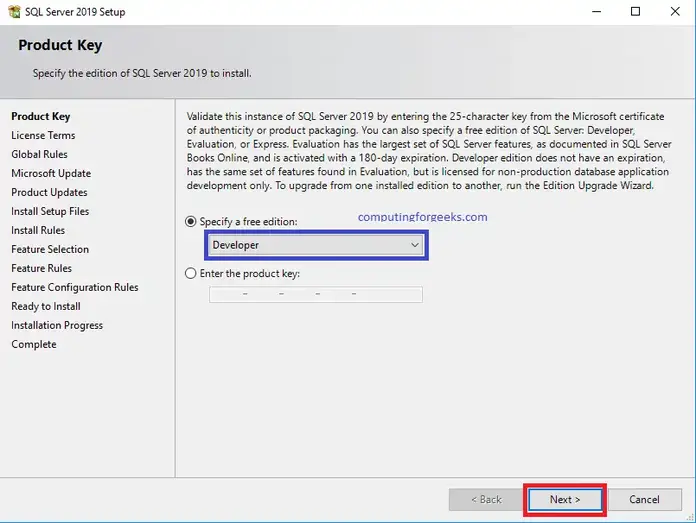696x523 pixels.
Task: Open the Microsoft Update step
Action: [51, 173]
